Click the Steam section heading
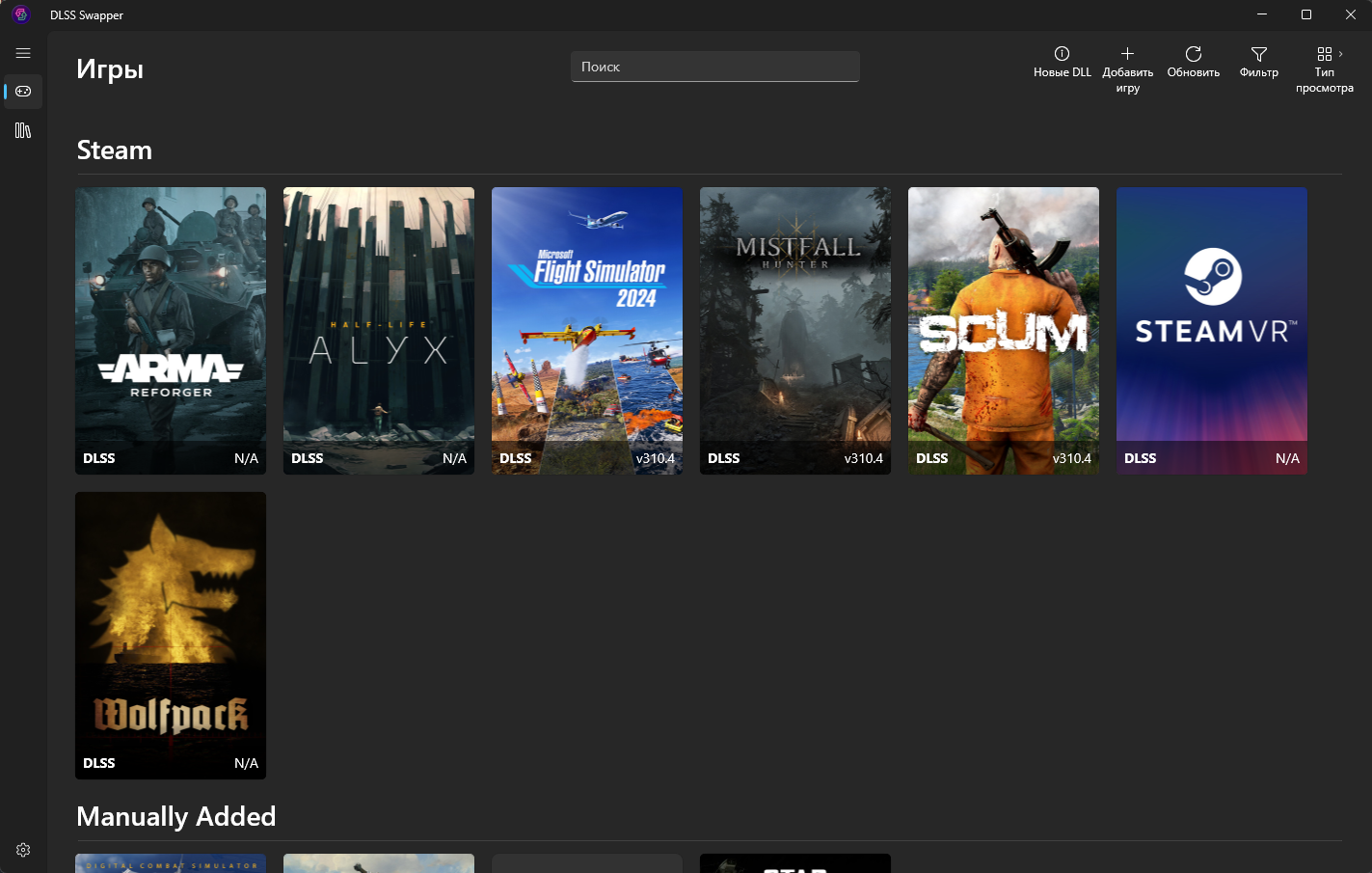 (x=115, y=150)
